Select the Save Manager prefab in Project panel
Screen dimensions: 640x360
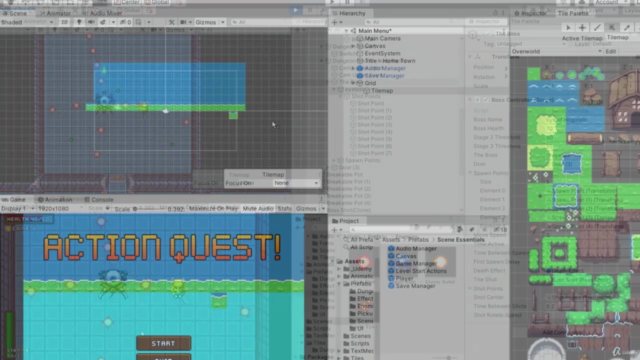(411, 286)
